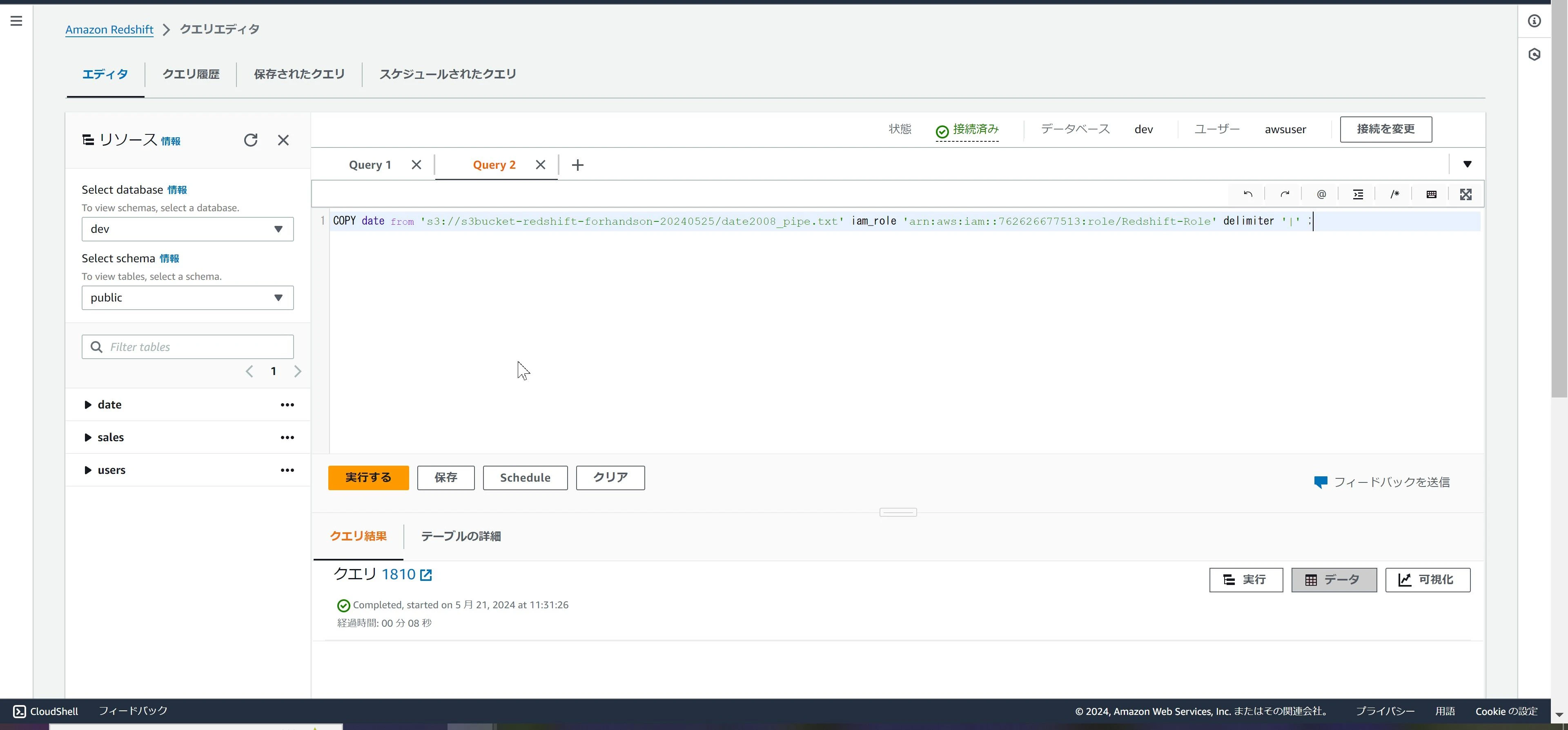The width and height of the screenshot is (1568, 730).
Task: Refresh the resources panel
Action: coord(251,140)
